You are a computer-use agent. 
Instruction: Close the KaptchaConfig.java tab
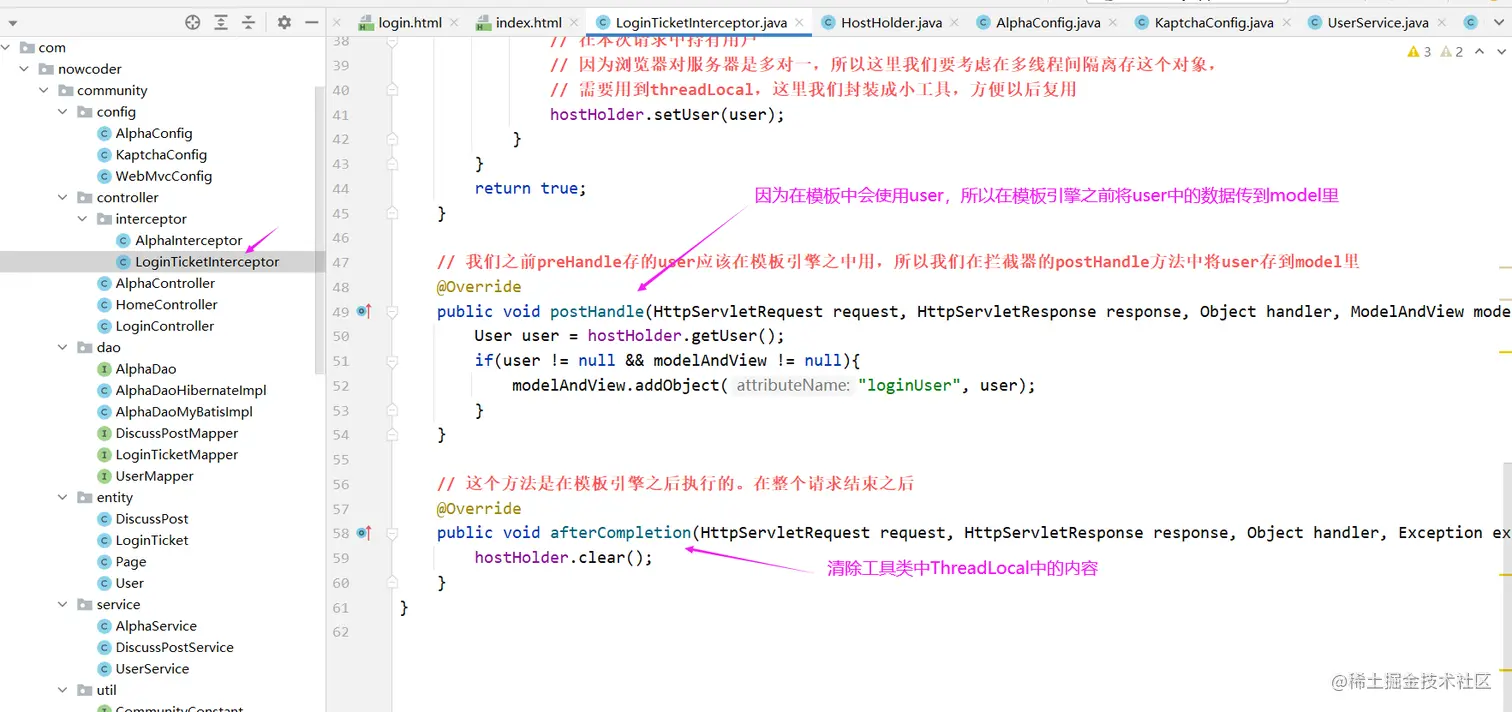pyautogui.click(x=1287, y=22)
